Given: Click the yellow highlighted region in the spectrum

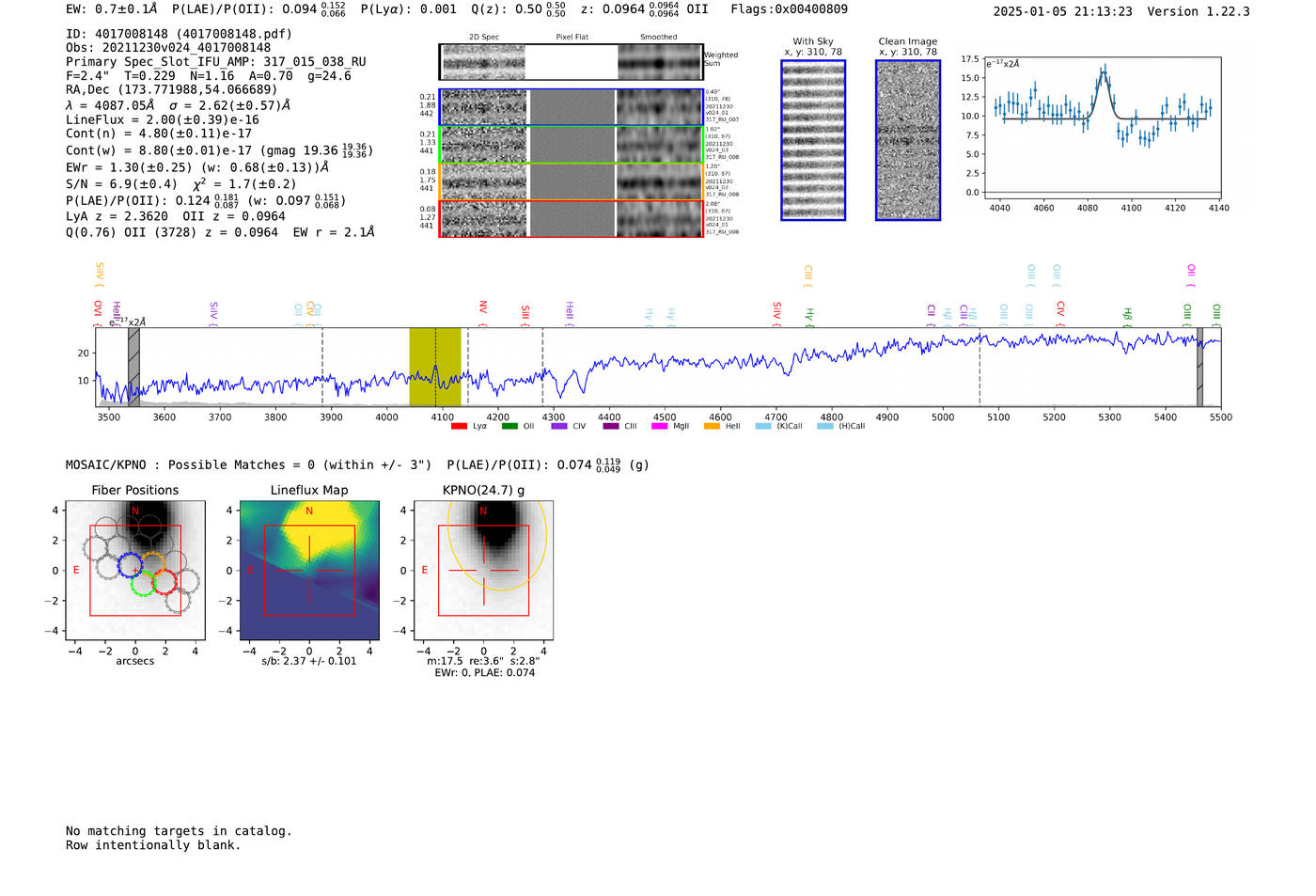Looking at the screenshot, I should point(435,367).
